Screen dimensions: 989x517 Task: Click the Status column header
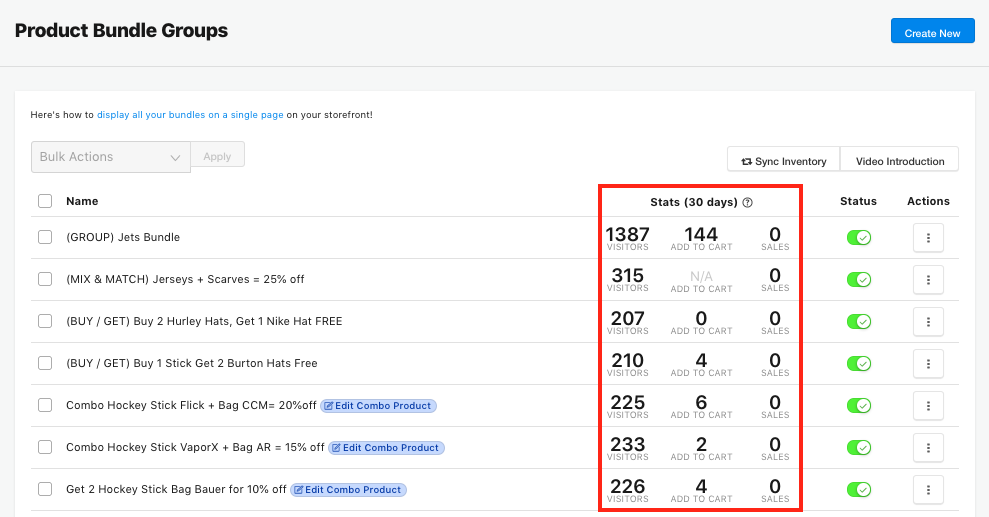(858, 201)
